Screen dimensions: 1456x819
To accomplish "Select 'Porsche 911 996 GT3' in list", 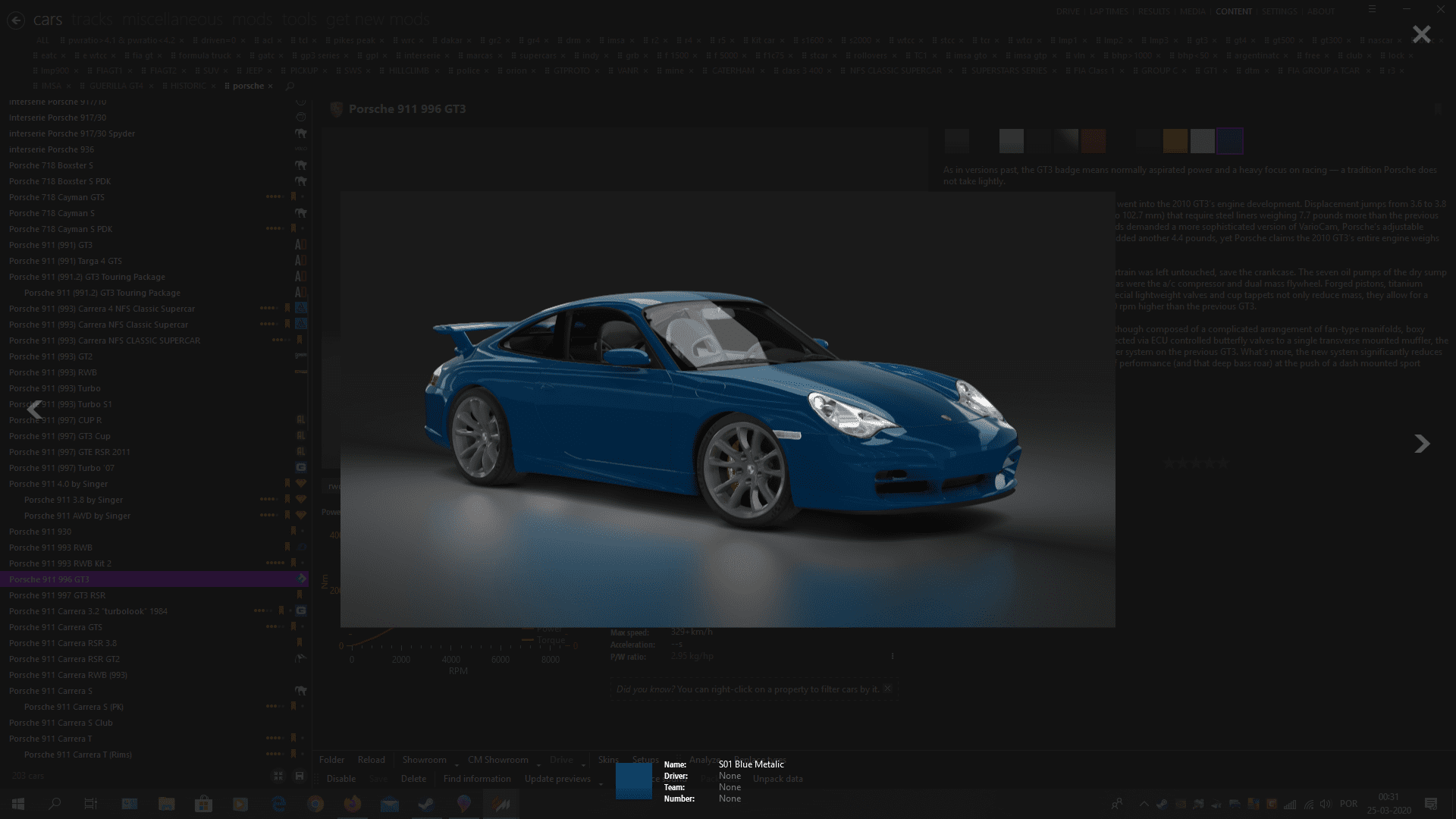I will 154,579.
